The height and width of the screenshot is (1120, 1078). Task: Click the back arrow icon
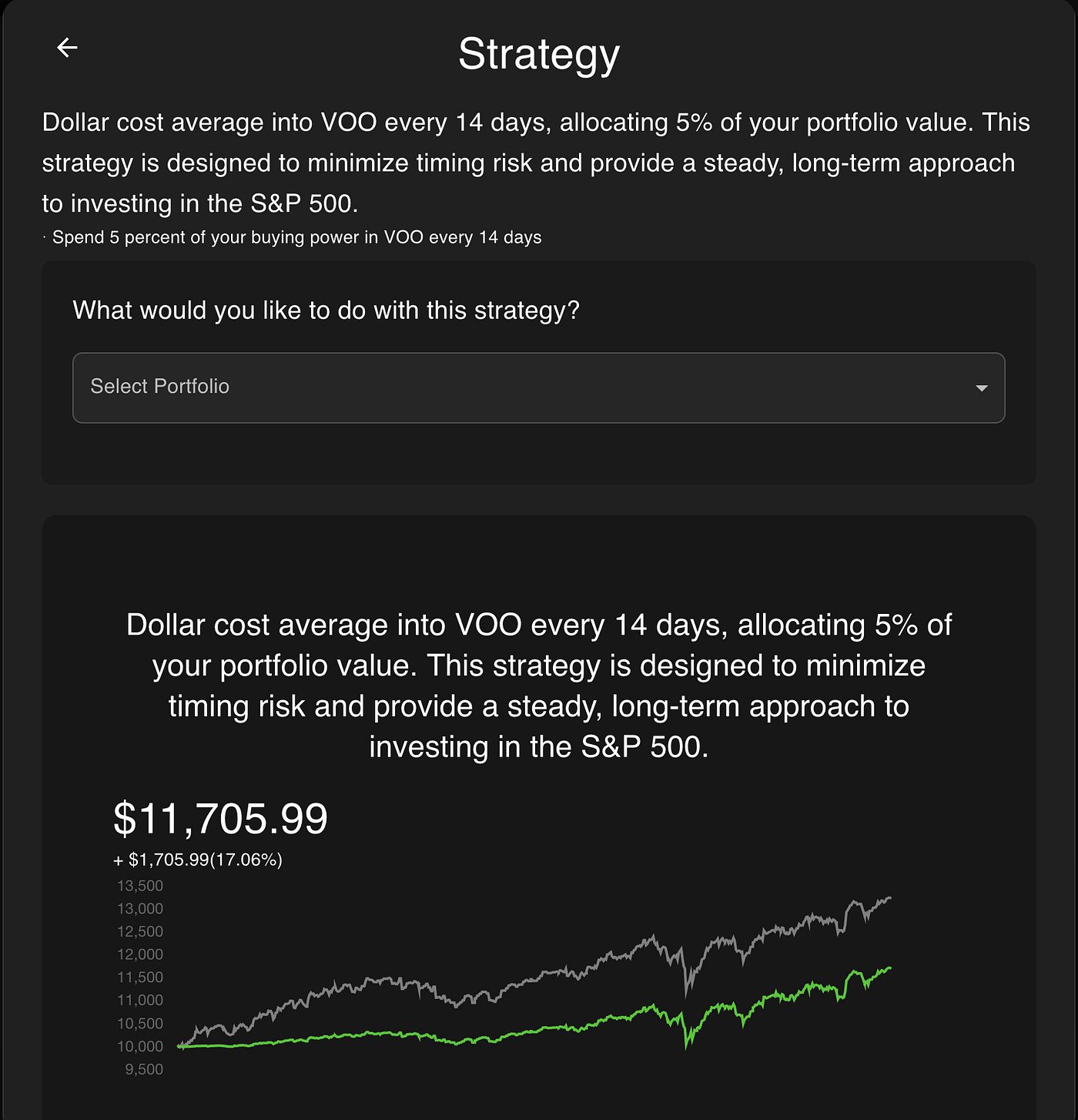point(68,48)
